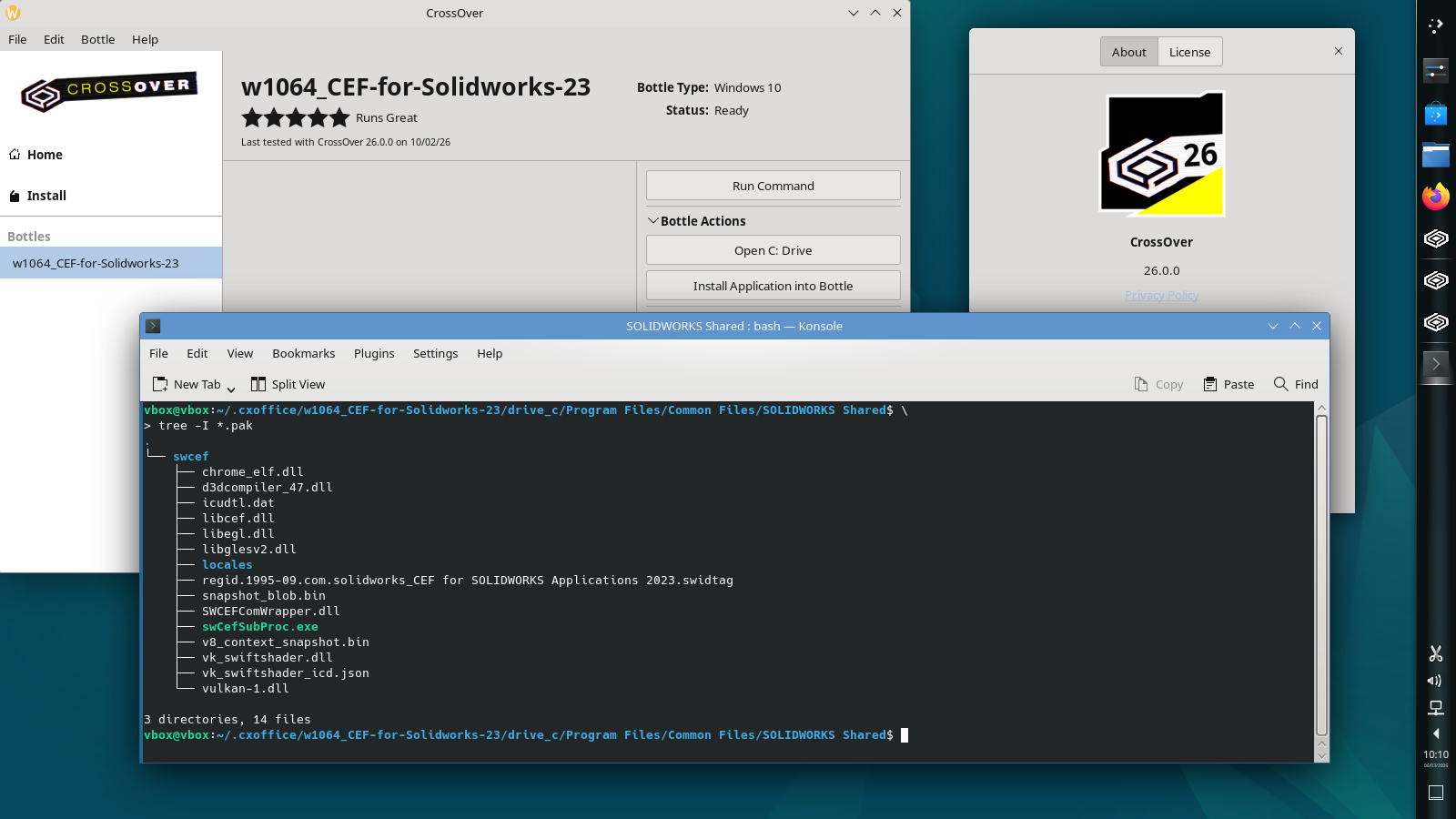Open the File menu in Konsole
Image resolution: width=1456 pixels, height=819 pixels.
click(158, 353)
